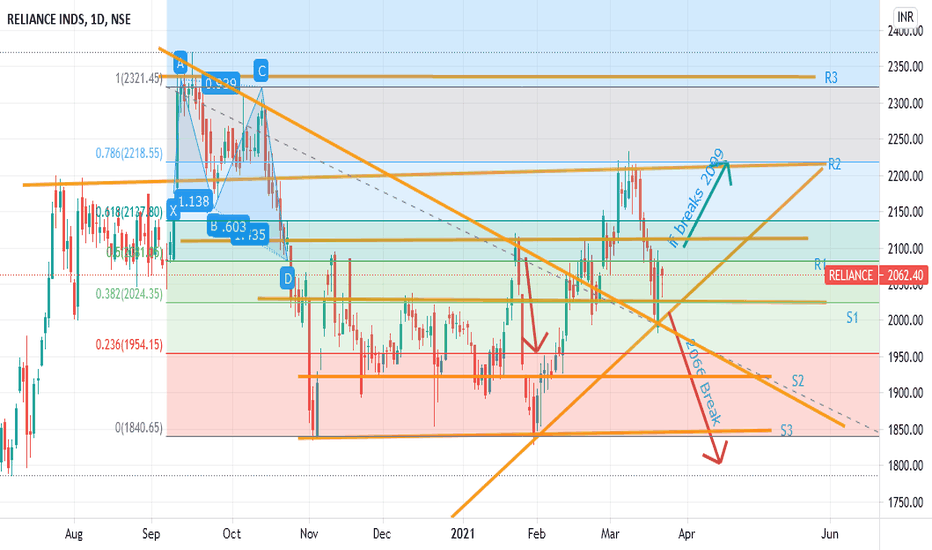
Task: Click 1850.00 on the price axis
Action: tap(905, 430)
